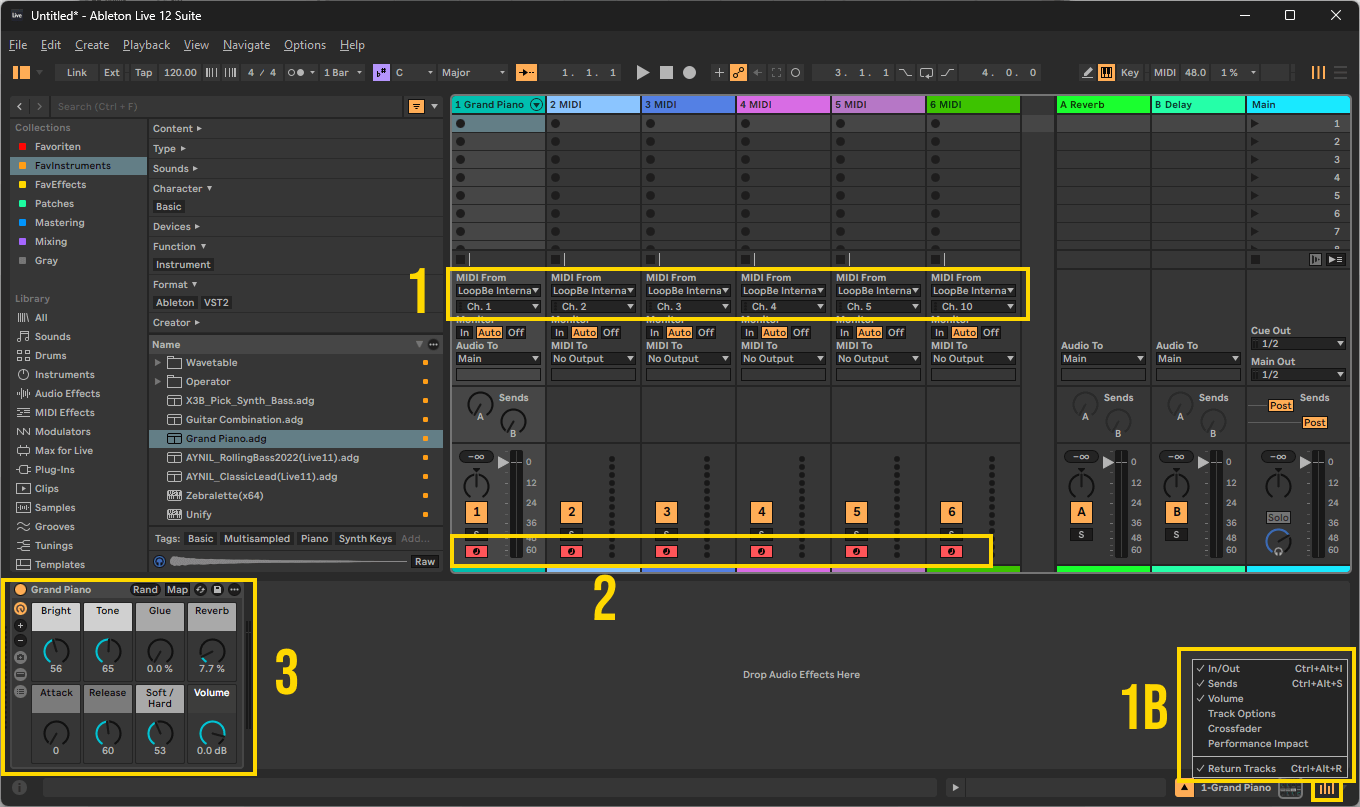Arm record on the 1 Grand Piano track
The height and width of the screenshot is (807, 1360).
[477, 551]
